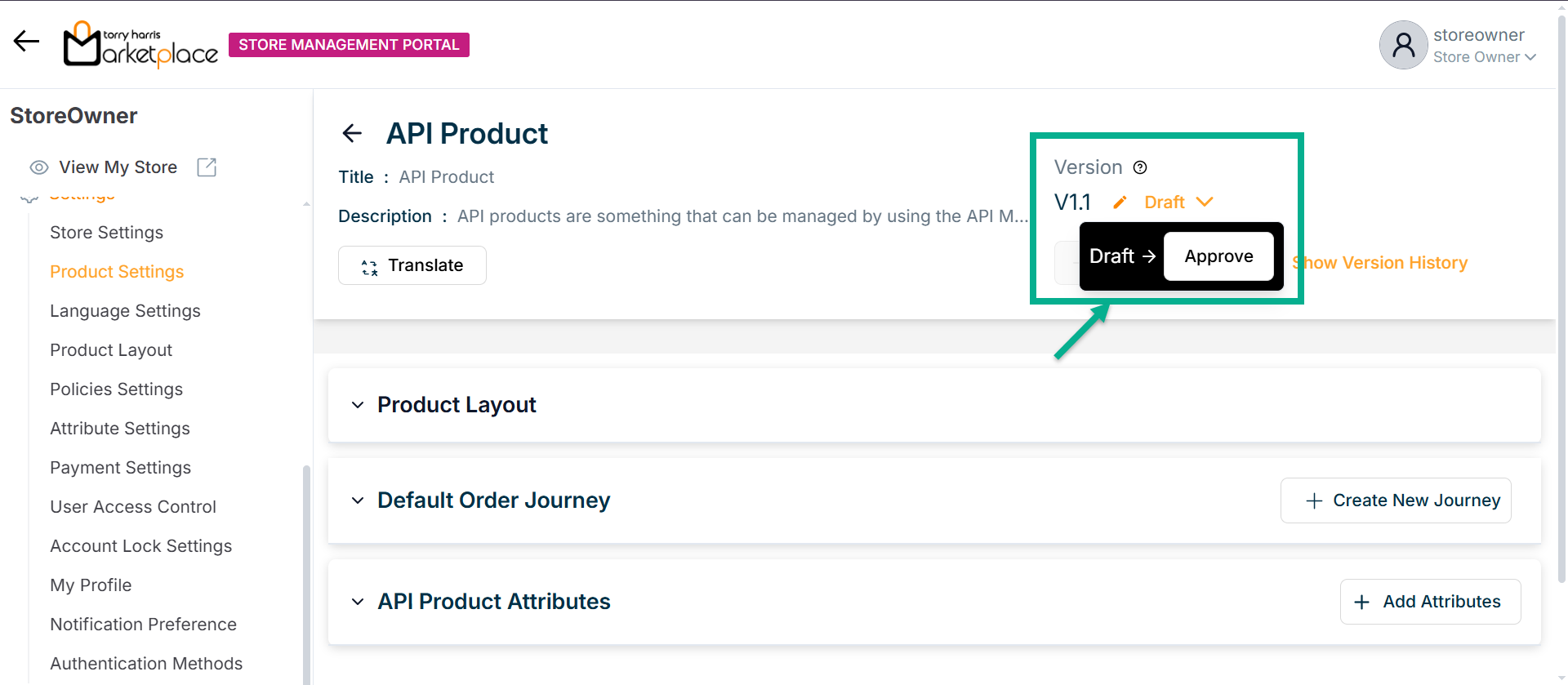
Task: Click the eye icon near View My Store
Action: click(39, 167)
